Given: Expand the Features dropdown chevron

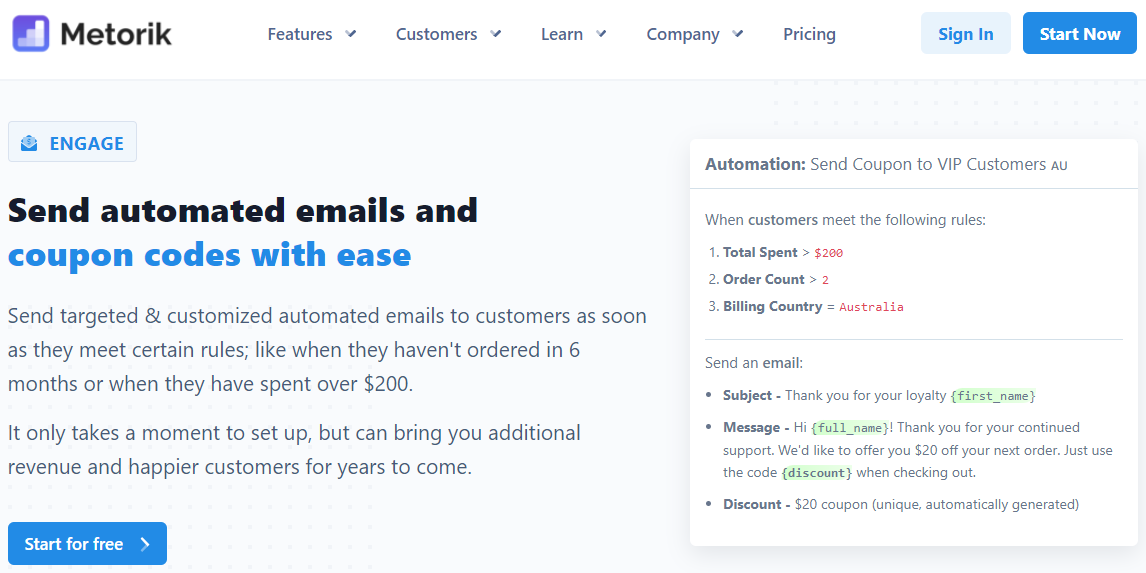Looking at the screenshot, I should click(351, 34).
